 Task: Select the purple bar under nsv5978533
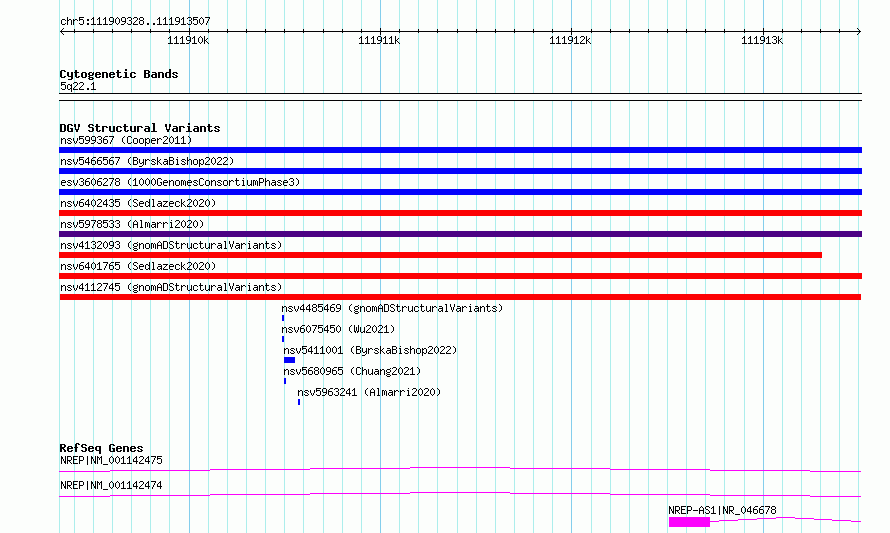coord(460,234)
